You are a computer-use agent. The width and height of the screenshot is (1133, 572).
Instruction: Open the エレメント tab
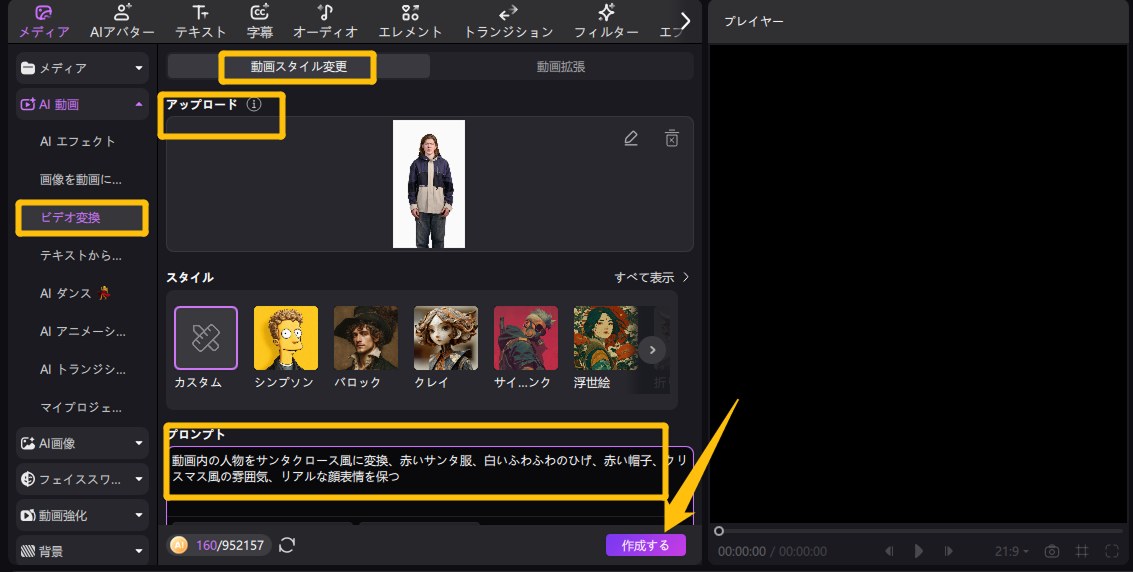click(410, 22)
